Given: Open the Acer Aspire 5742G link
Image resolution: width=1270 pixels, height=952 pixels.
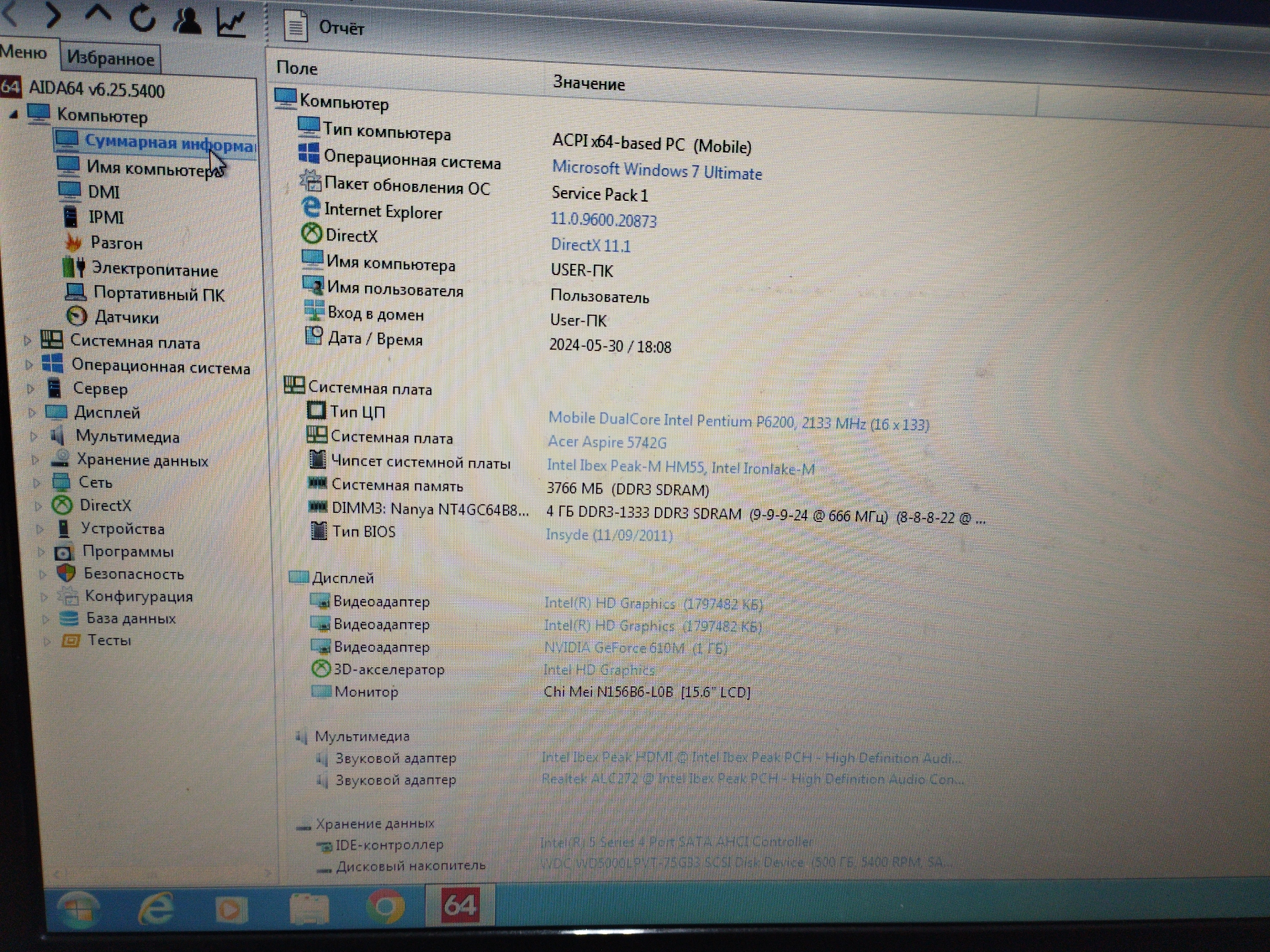Looking at the screenshot, I should pos(607,442).
